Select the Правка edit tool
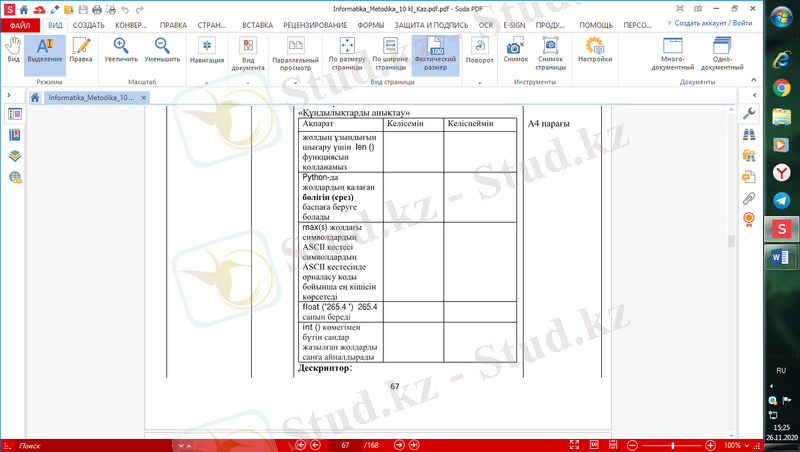The image size is (800, 452). pos(81,50)
